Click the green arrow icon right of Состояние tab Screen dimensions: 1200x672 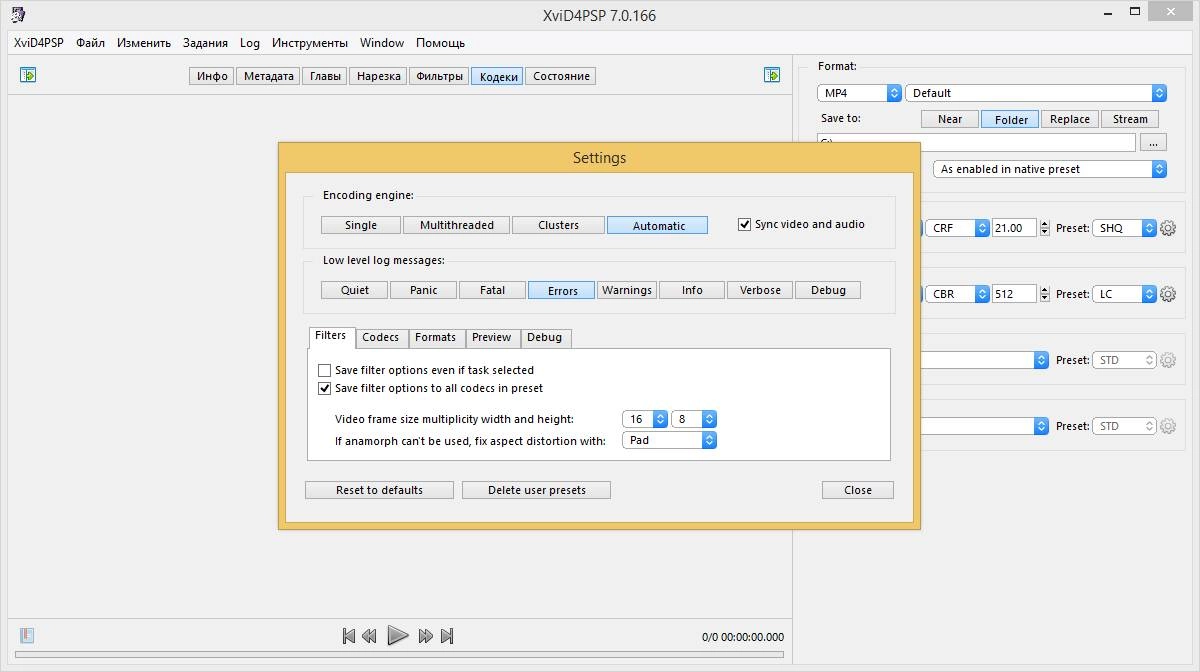772,75
